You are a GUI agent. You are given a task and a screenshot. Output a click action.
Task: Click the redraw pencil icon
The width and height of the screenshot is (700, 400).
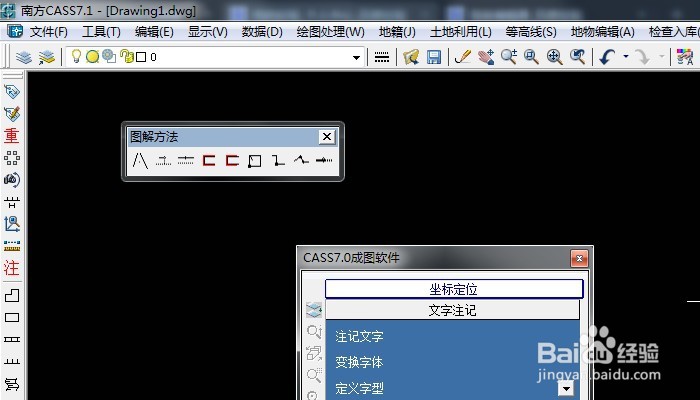(463, 57)
